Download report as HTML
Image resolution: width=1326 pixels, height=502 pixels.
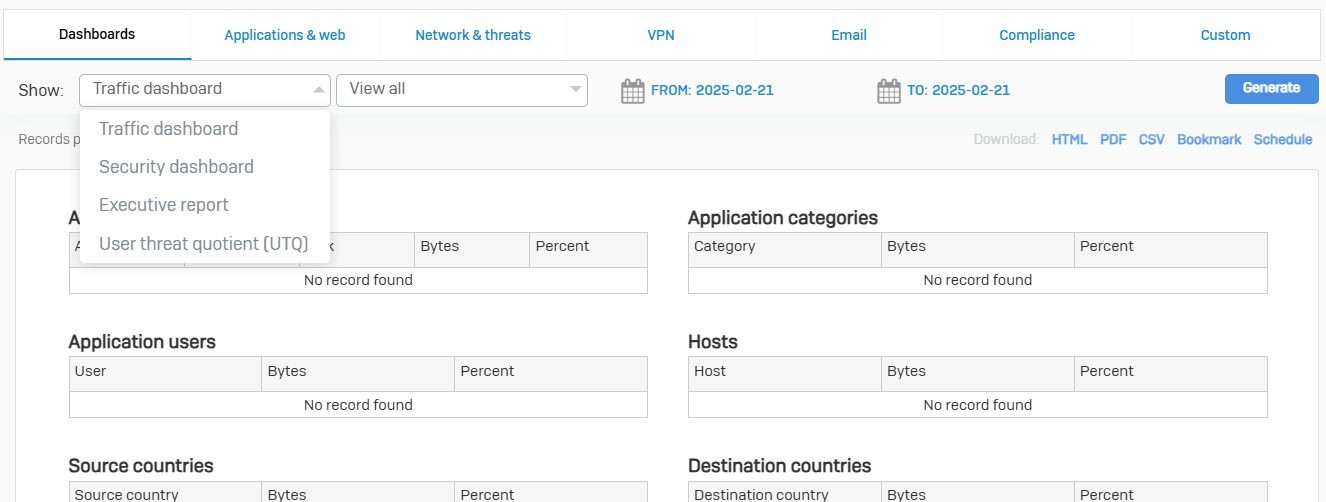[1069, 140]
